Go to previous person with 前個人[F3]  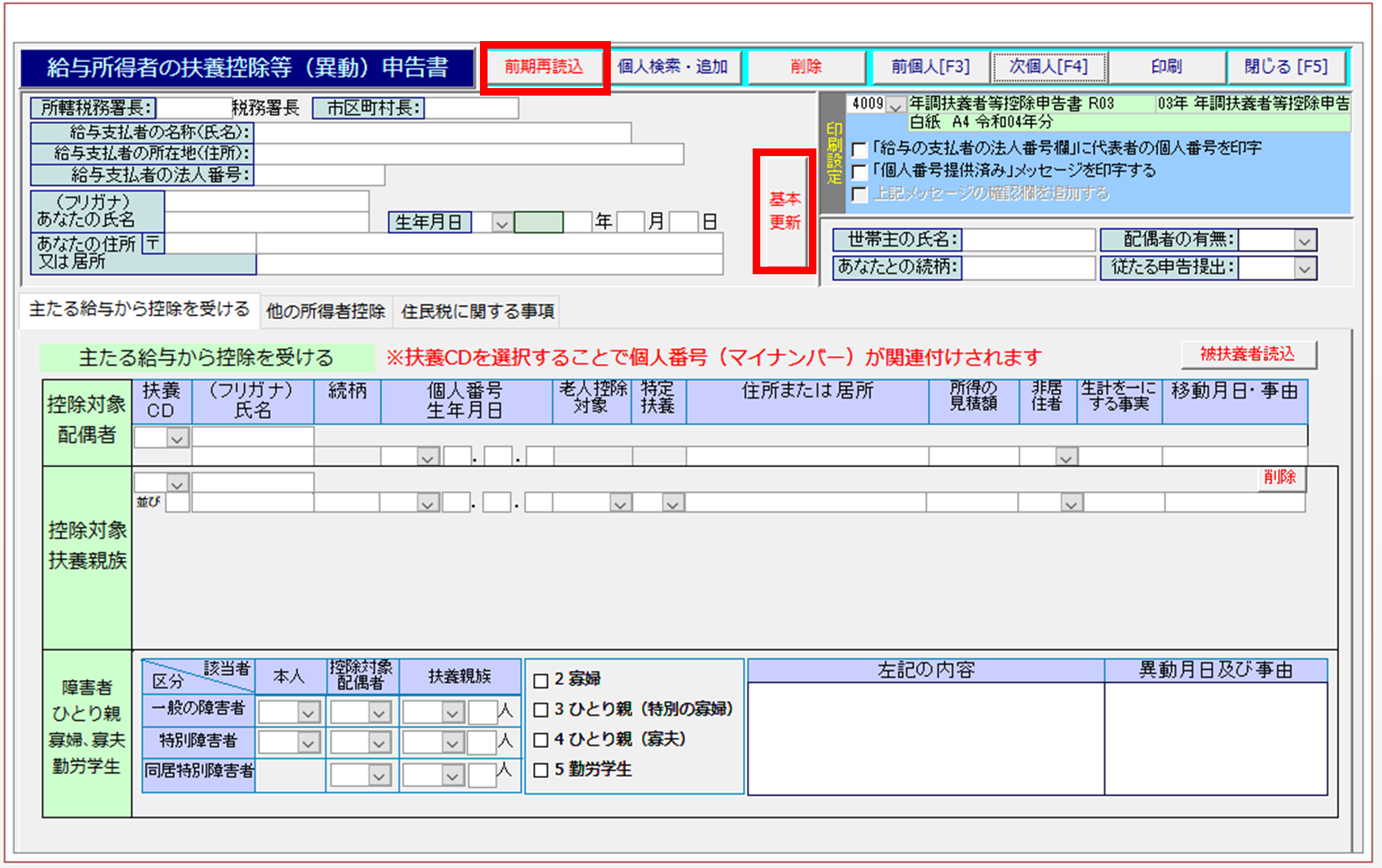930,67
